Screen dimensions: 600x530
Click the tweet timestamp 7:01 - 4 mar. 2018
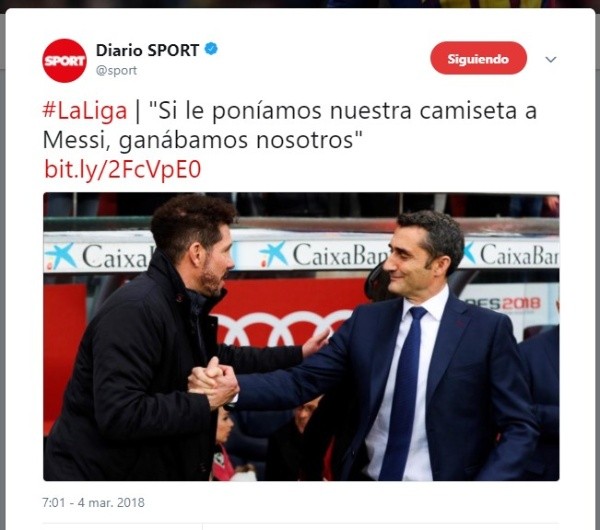point(93,502)
